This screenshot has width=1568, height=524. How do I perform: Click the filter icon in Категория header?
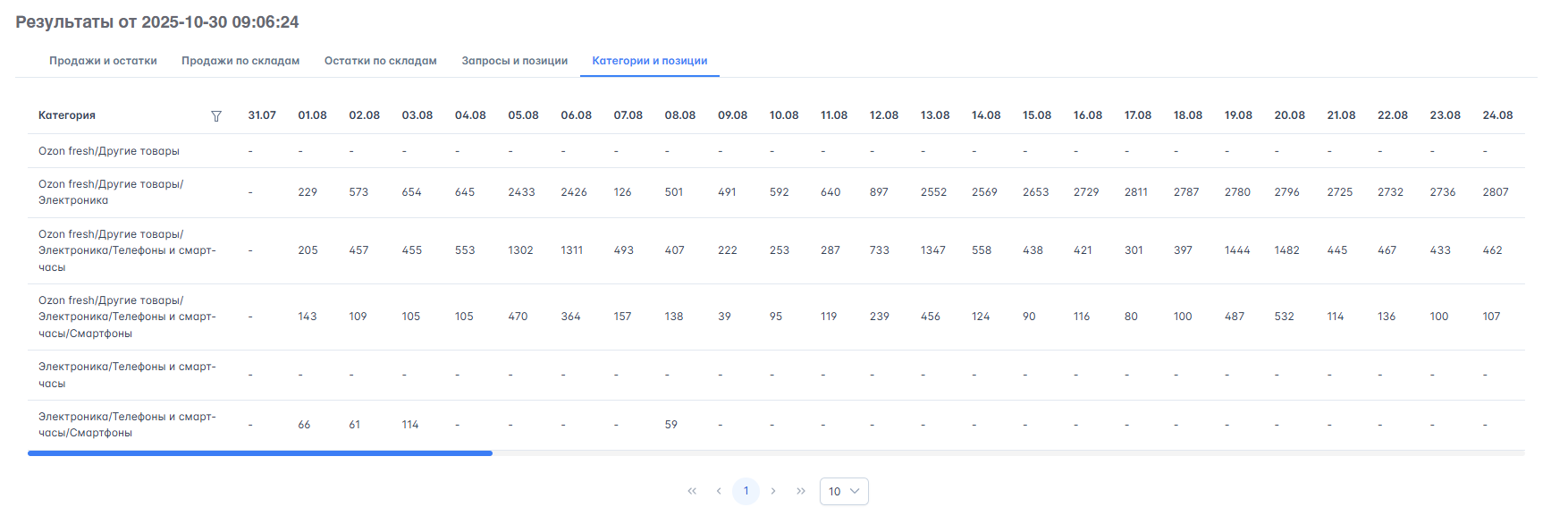(x=216, y=116)
